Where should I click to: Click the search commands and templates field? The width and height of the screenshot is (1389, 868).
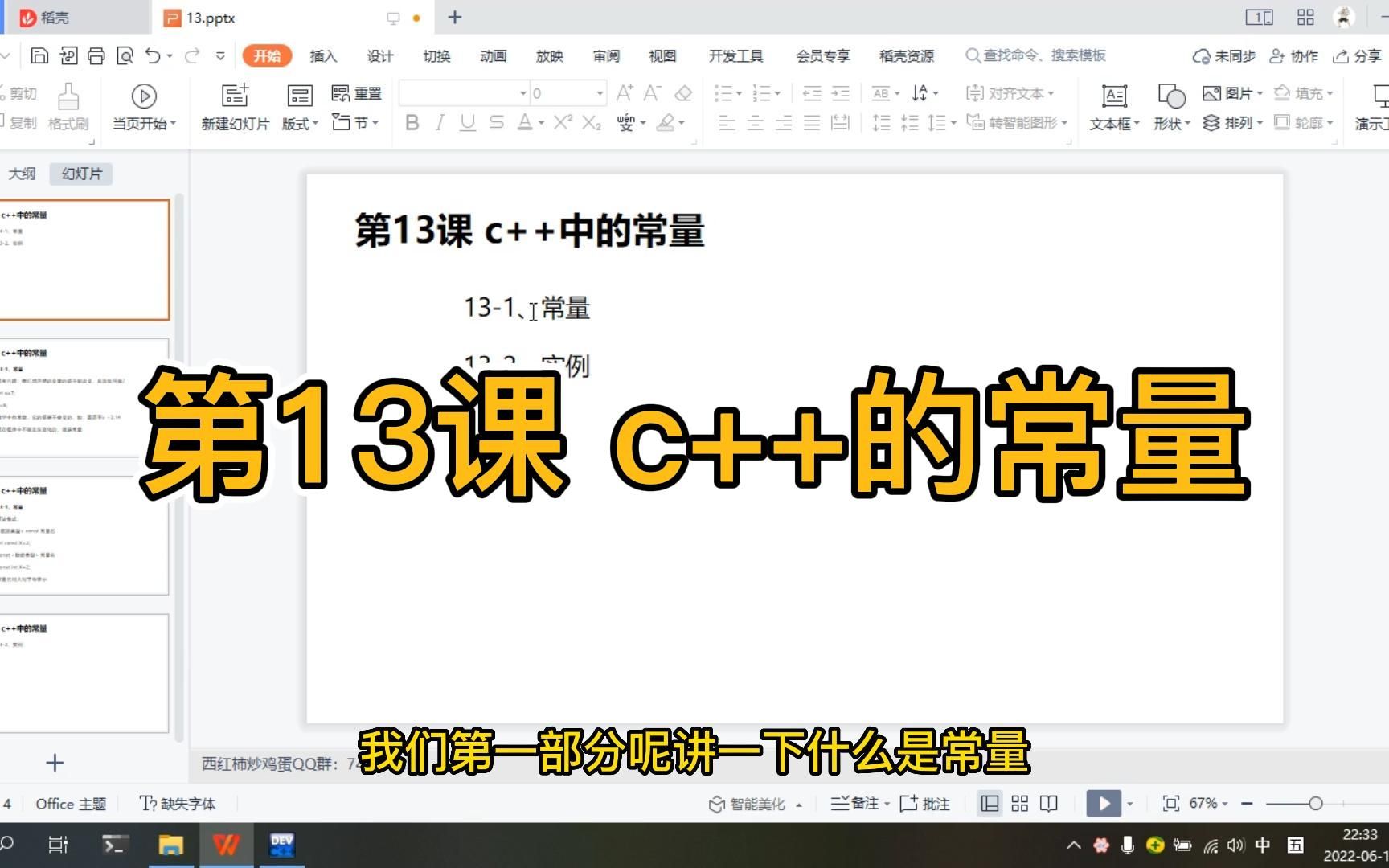(x=1037, y=55)
